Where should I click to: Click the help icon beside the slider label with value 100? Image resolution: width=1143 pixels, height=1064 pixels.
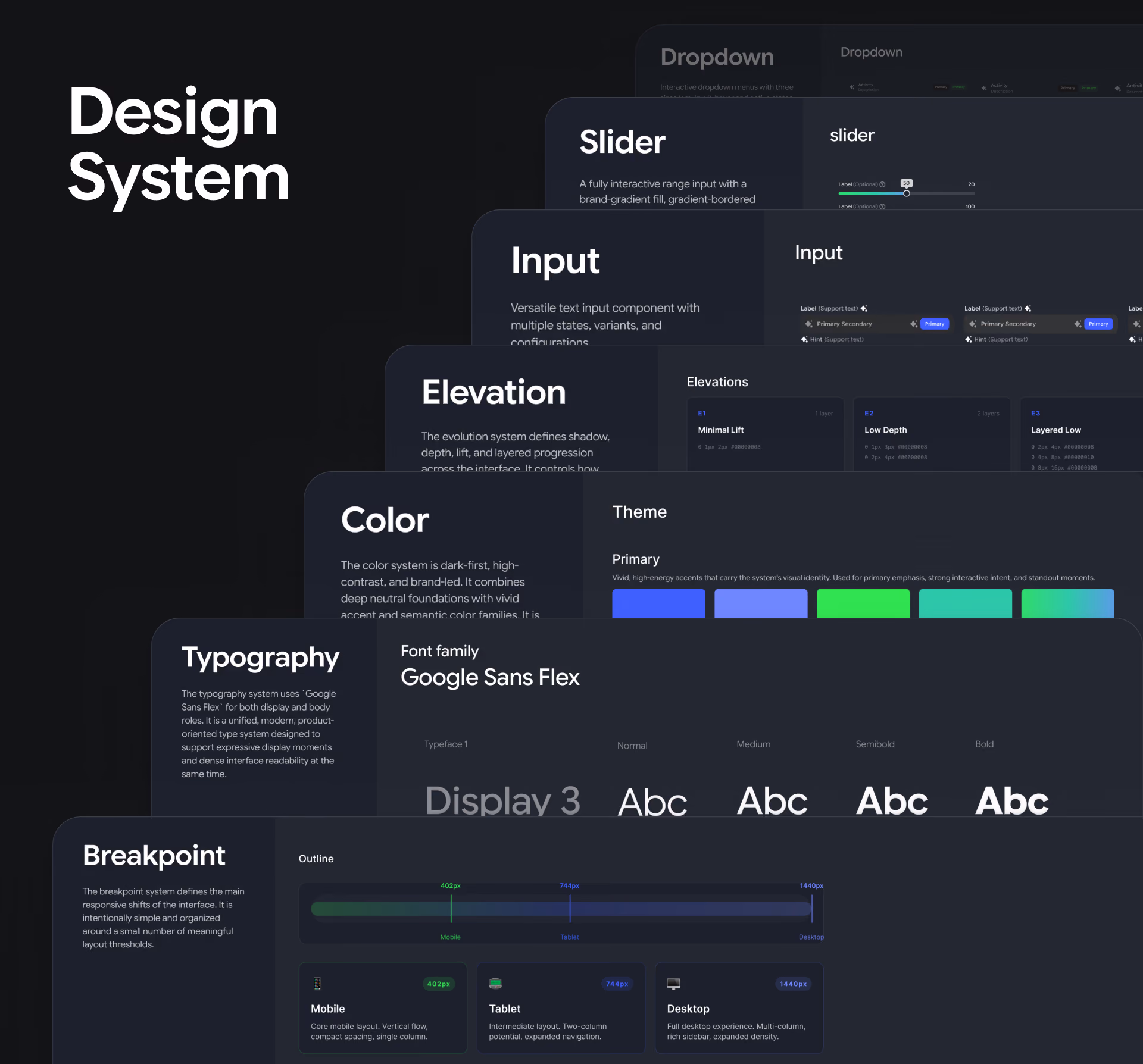[882, 206]
